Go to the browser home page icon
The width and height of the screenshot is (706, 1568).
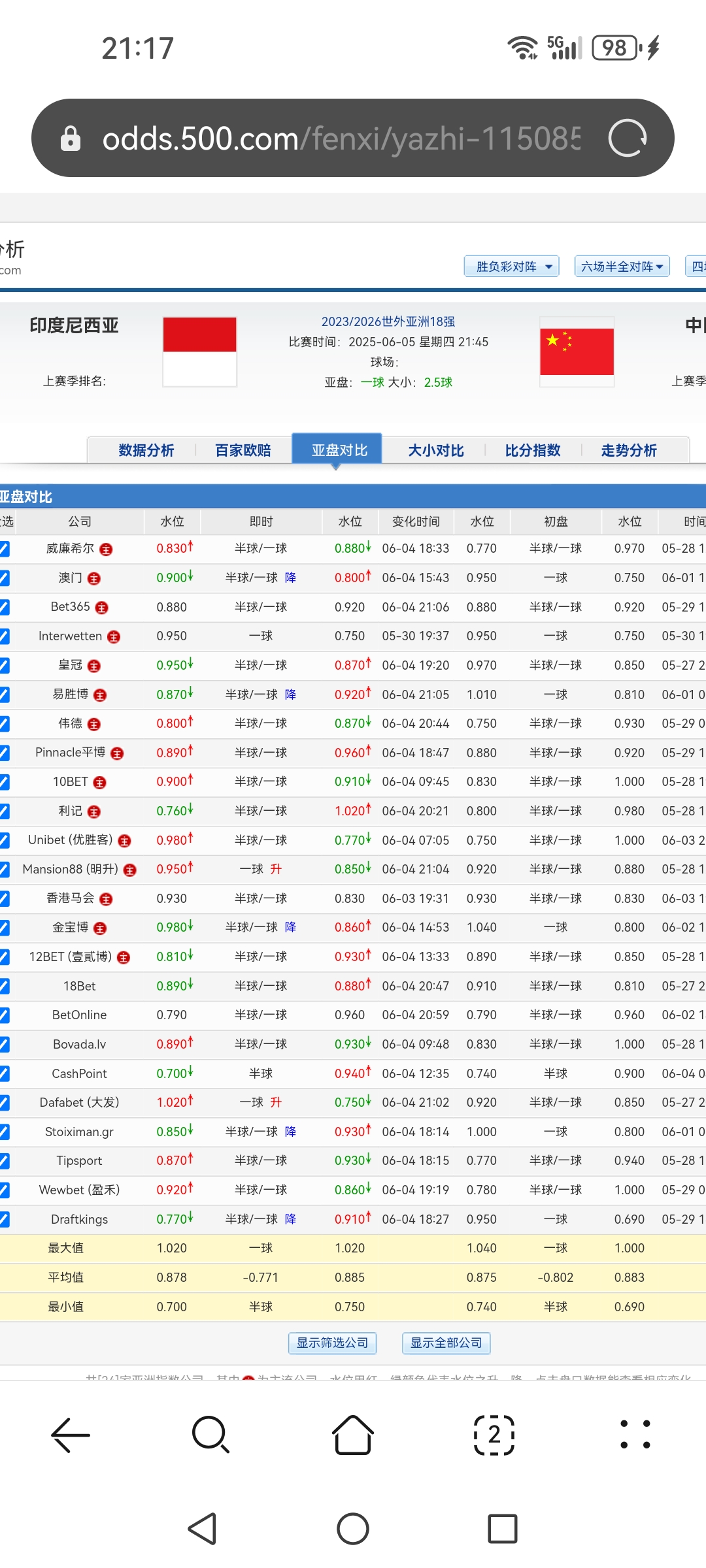click(353, 1435)
